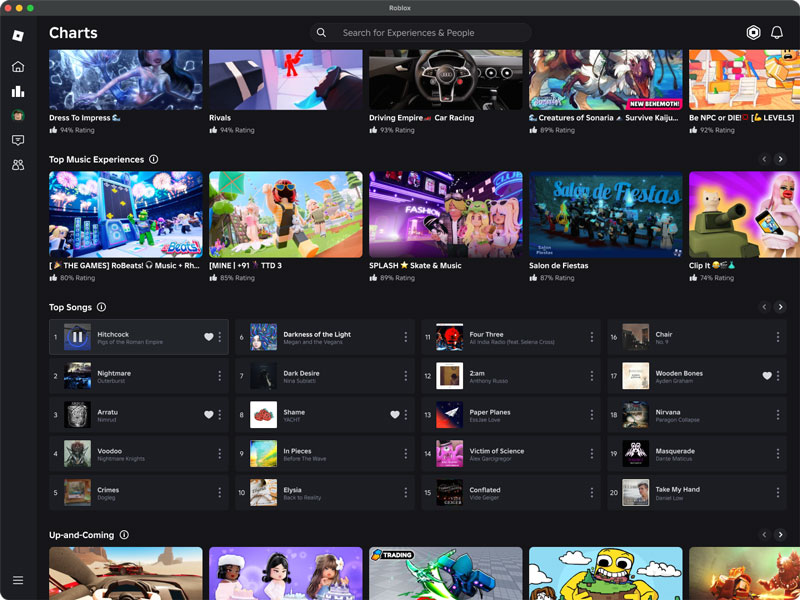800x600 pixels.
Task: Advance Top Music Experiences with the right arrow
Action: [781, 158]
